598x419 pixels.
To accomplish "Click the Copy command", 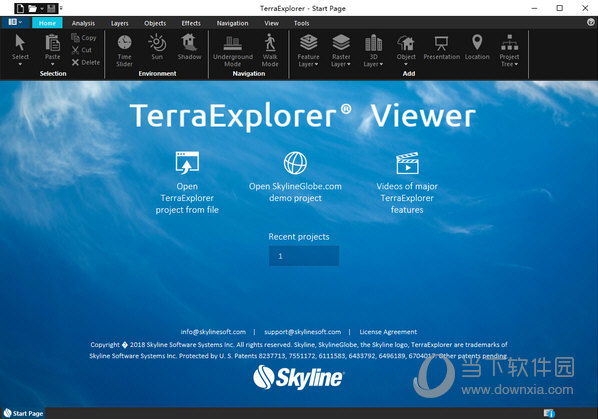I will [x=84, y=37].
